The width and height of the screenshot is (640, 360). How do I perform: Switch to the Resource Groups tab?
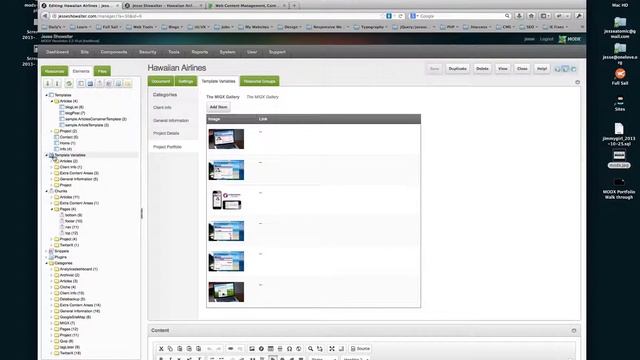coord(260,81)
